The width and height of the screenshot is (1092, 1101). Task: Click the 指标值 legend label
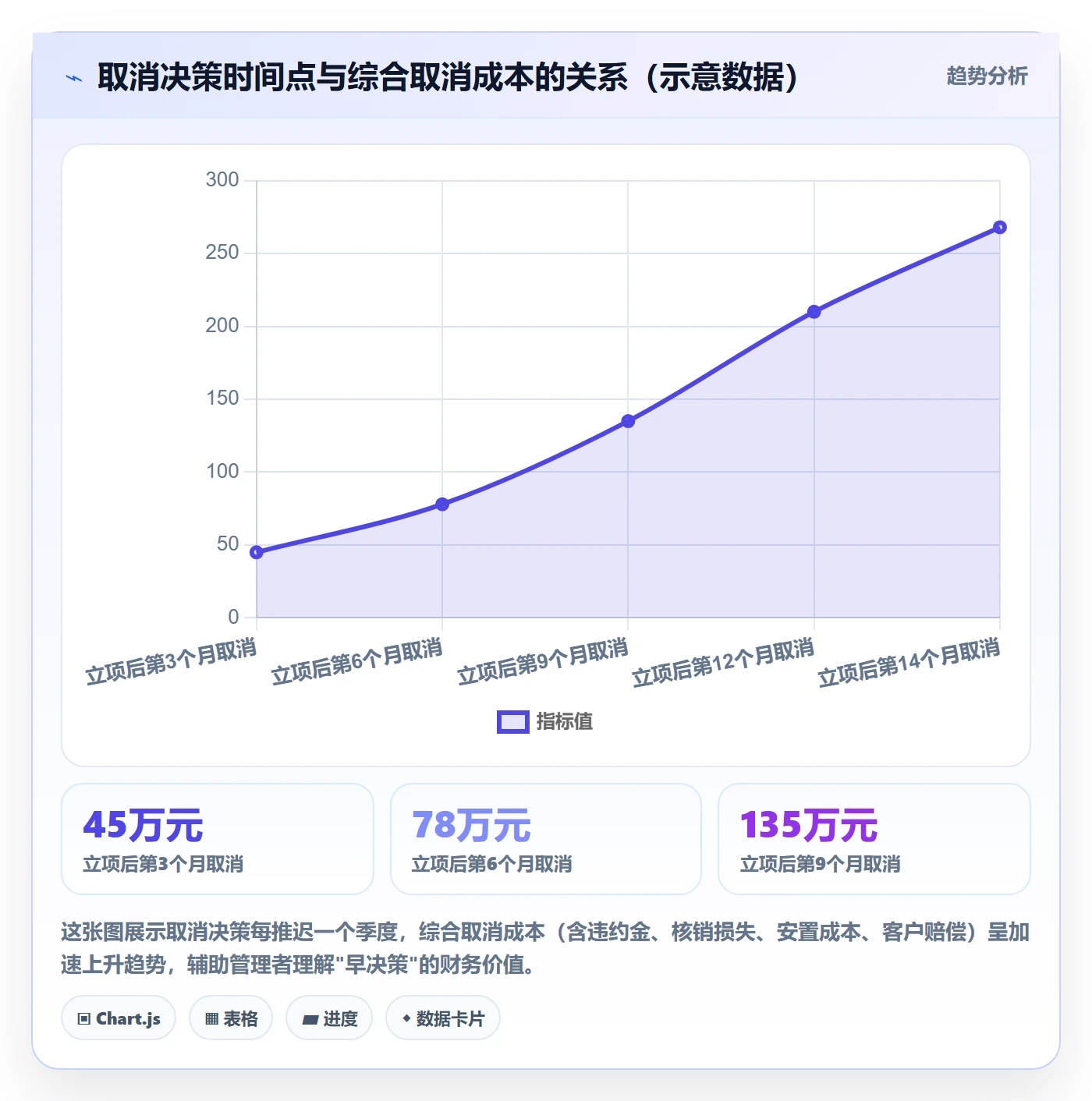pyautogui.click(x=565, y=722)
